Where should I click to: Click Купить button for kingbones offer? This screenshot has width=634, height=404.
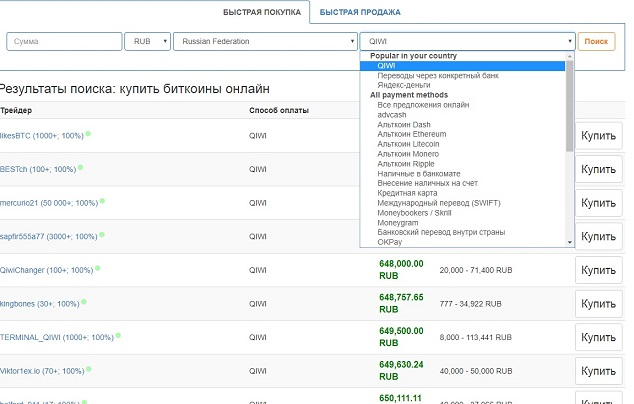[x=598, y=304]
